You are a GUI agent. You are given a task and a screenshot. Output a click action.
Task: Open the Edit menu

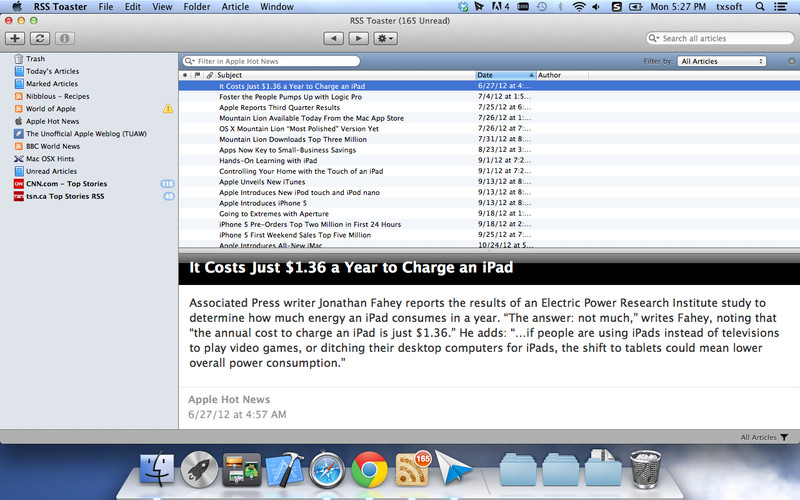coord(133,7)
